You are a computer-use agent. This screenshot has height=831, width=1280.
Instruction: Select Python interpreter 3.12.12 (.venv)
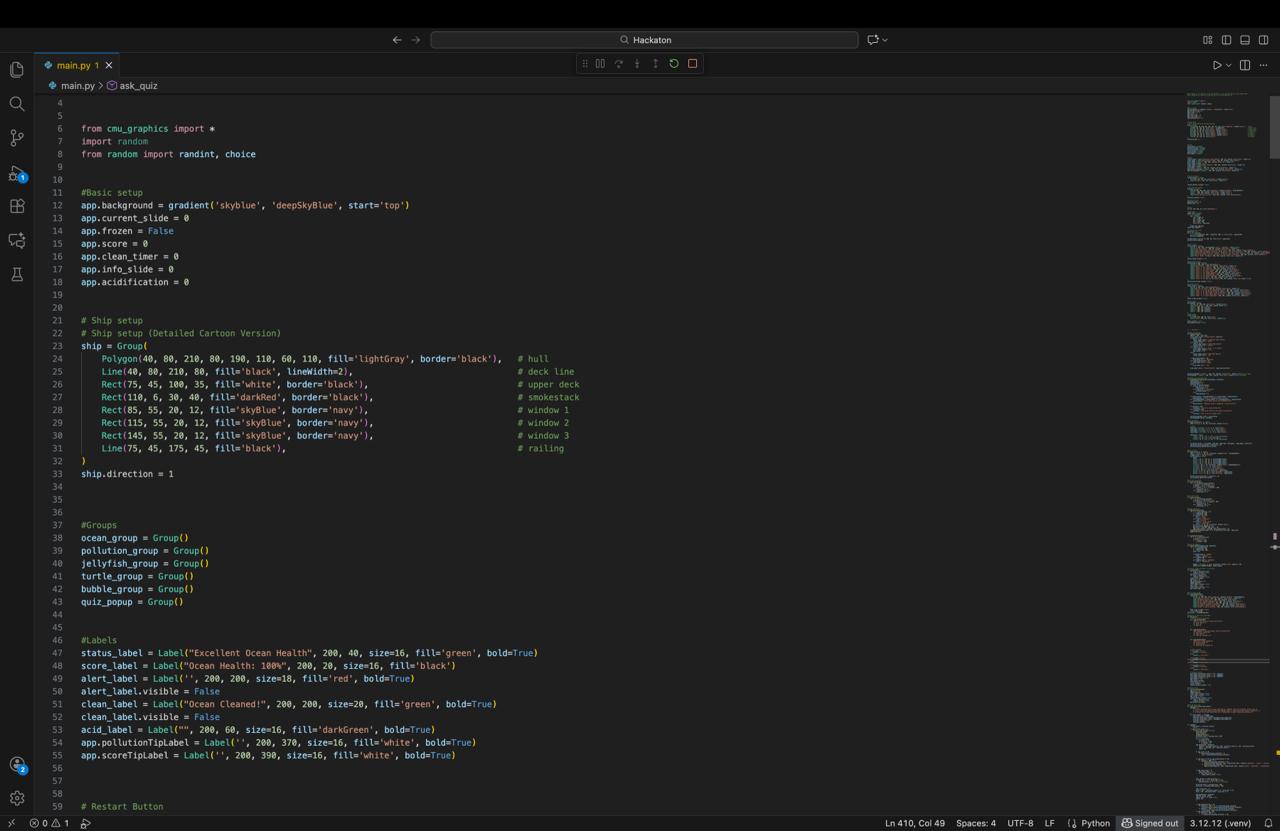[x=1220, y=823]
